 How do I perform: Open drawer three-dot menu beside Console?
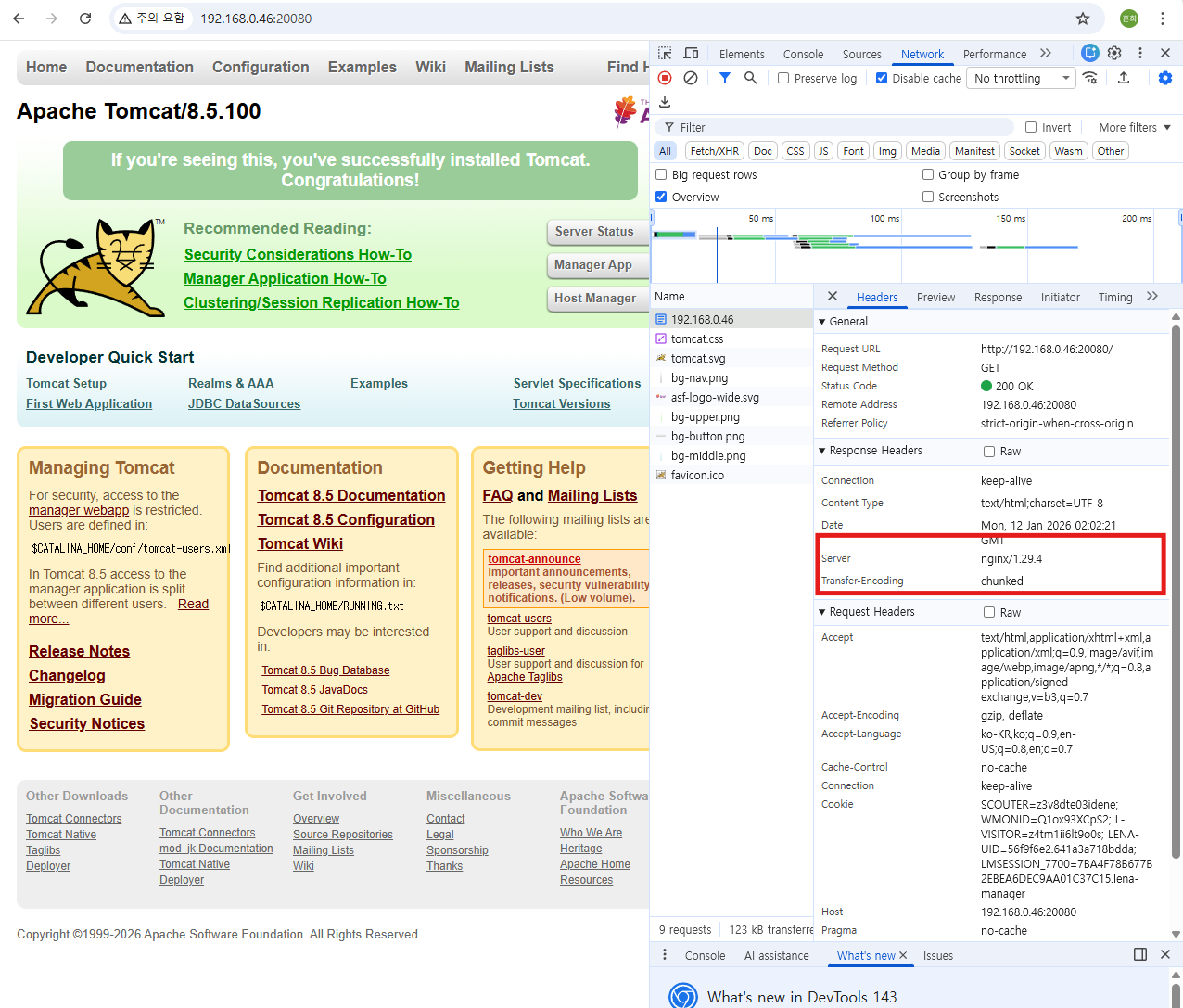pyautogui.click(x=665, y=954)
